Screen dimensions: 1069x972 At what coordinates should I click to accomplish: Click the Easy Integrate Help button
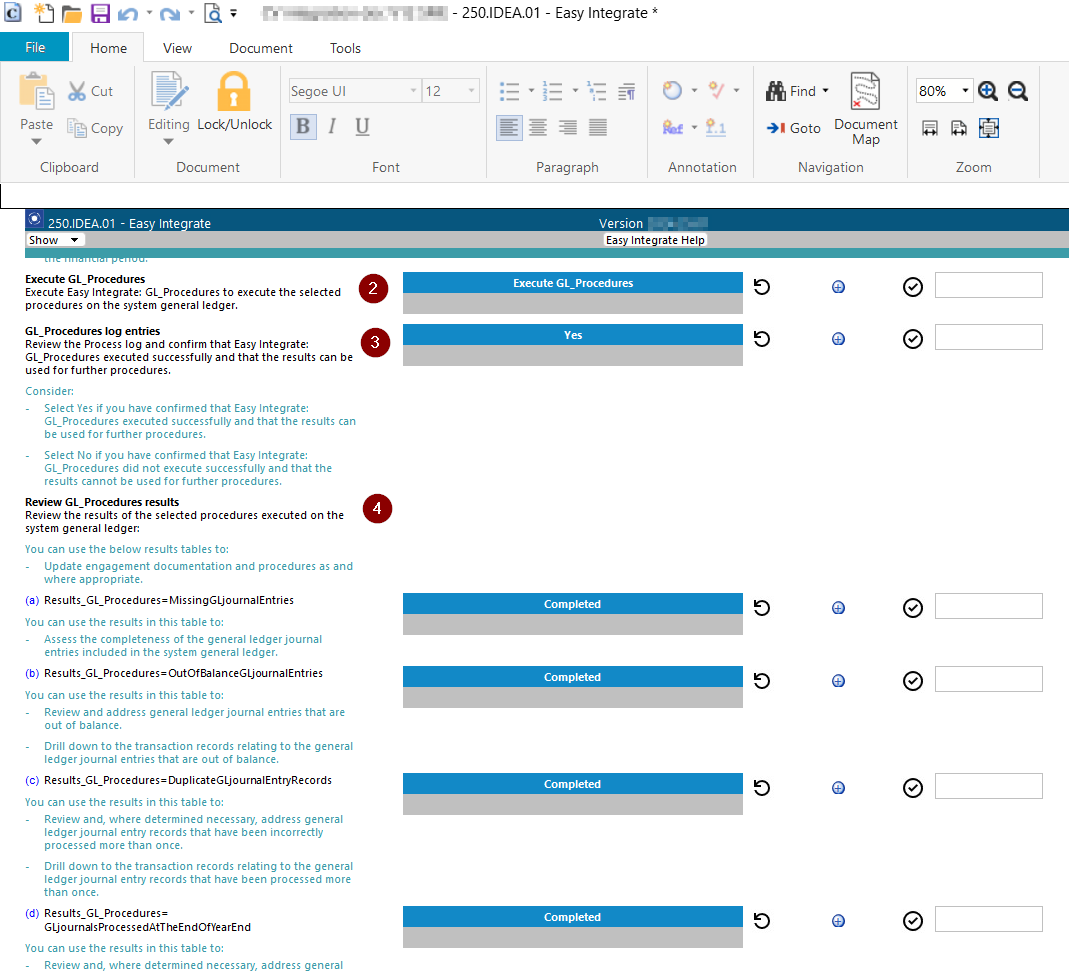(x=655, y=240)
